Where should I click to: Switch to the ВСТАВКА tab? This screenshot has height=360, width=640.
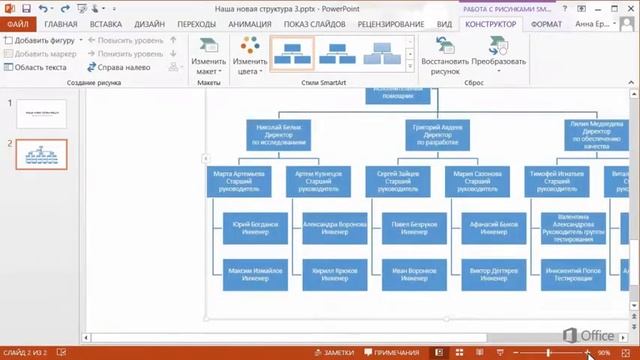[106, 24]
